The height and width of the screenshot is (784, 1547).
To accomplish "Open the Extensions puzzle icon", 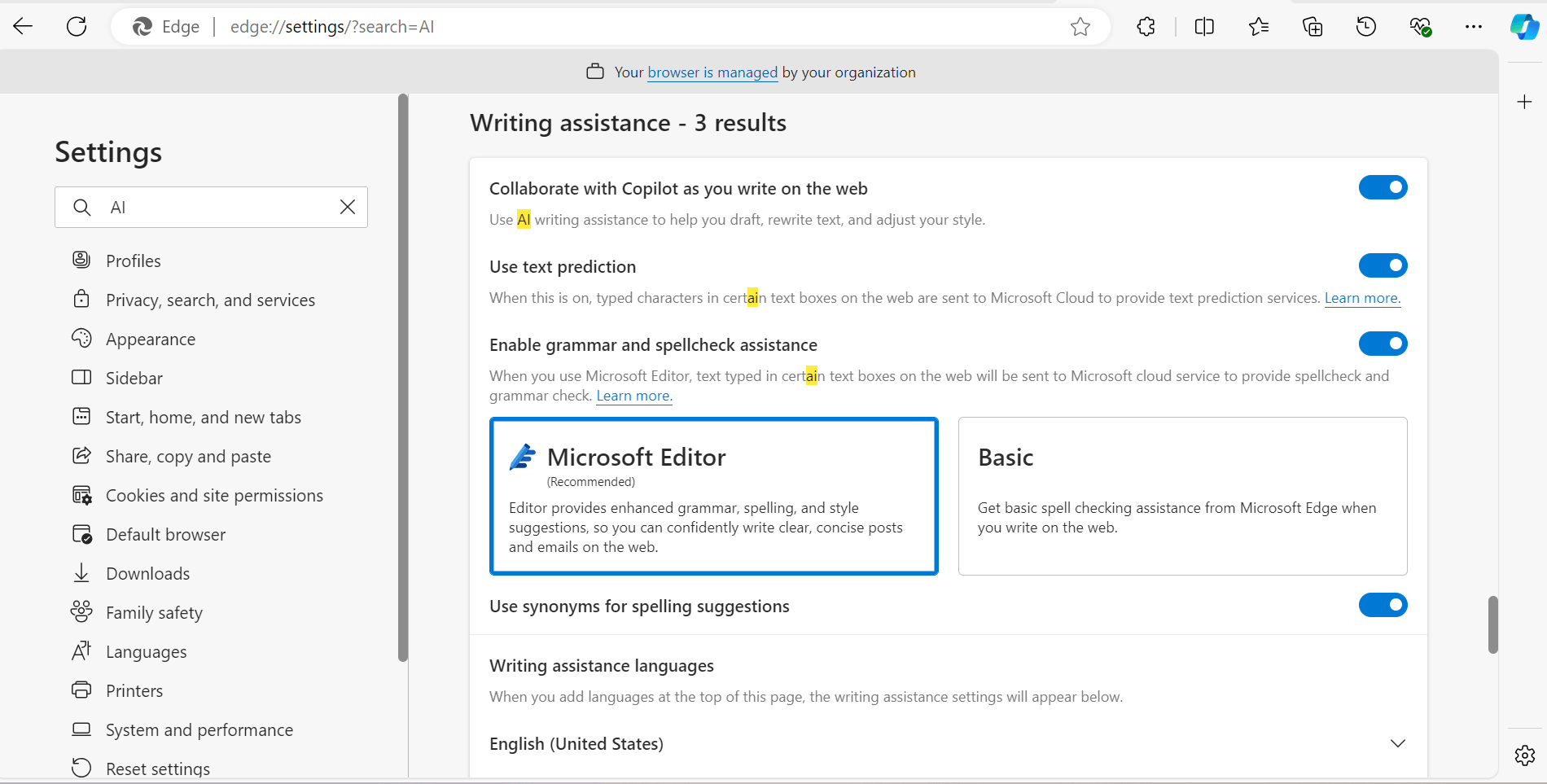I will pos(1146,27).
